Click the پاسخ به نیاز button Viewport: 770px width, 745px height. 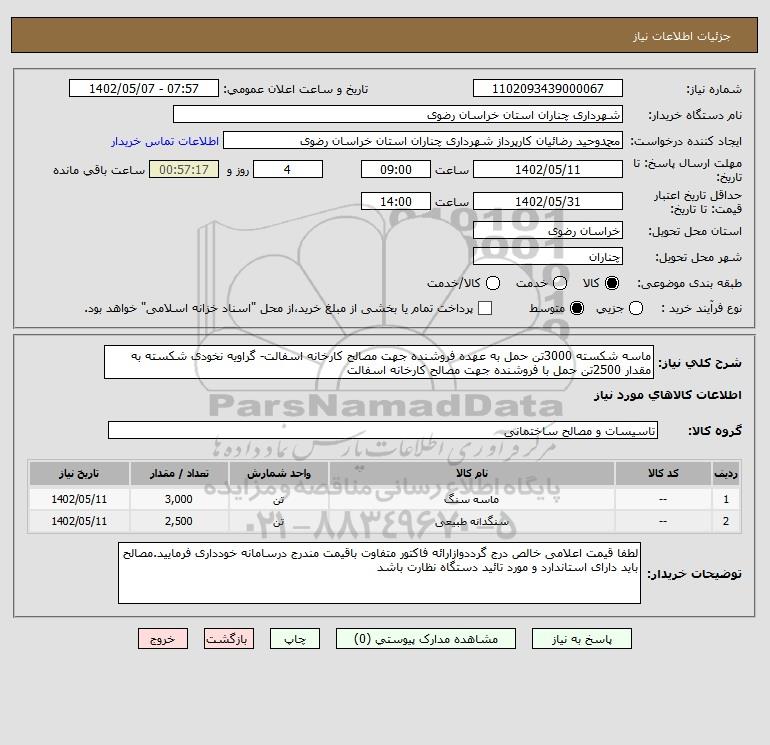click(581, 638)
